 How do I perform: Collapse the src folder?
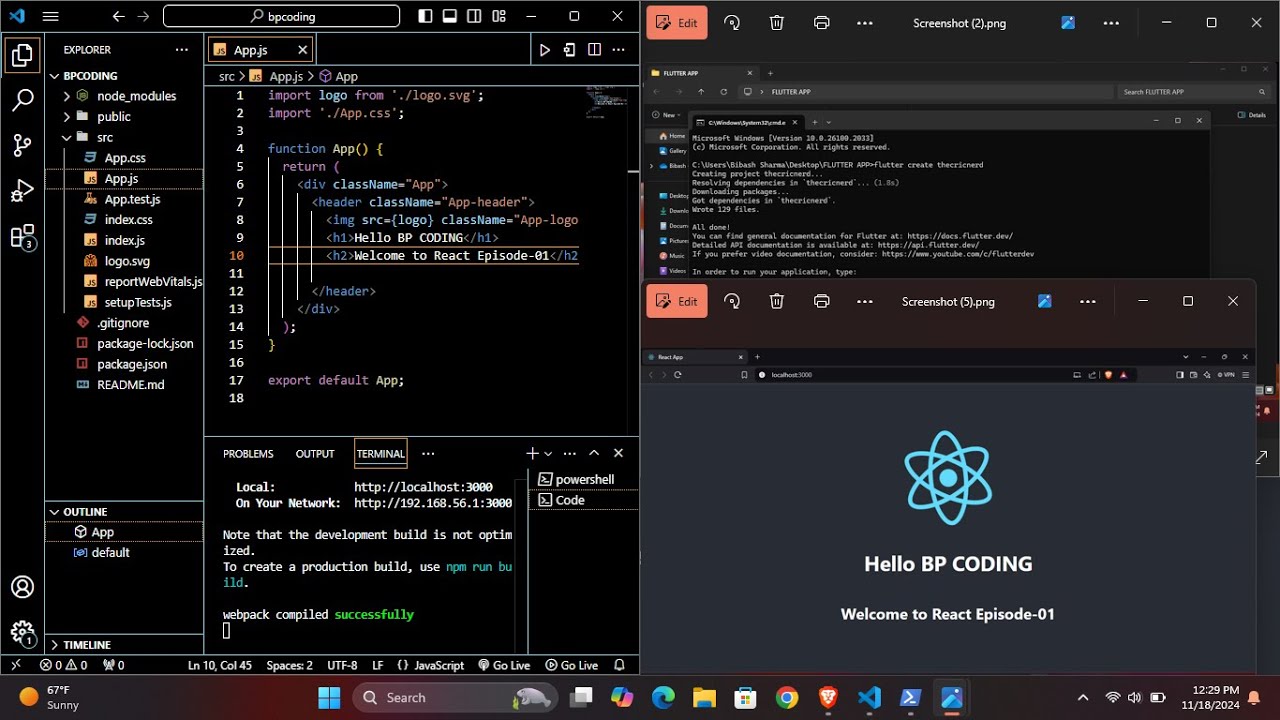123,137
